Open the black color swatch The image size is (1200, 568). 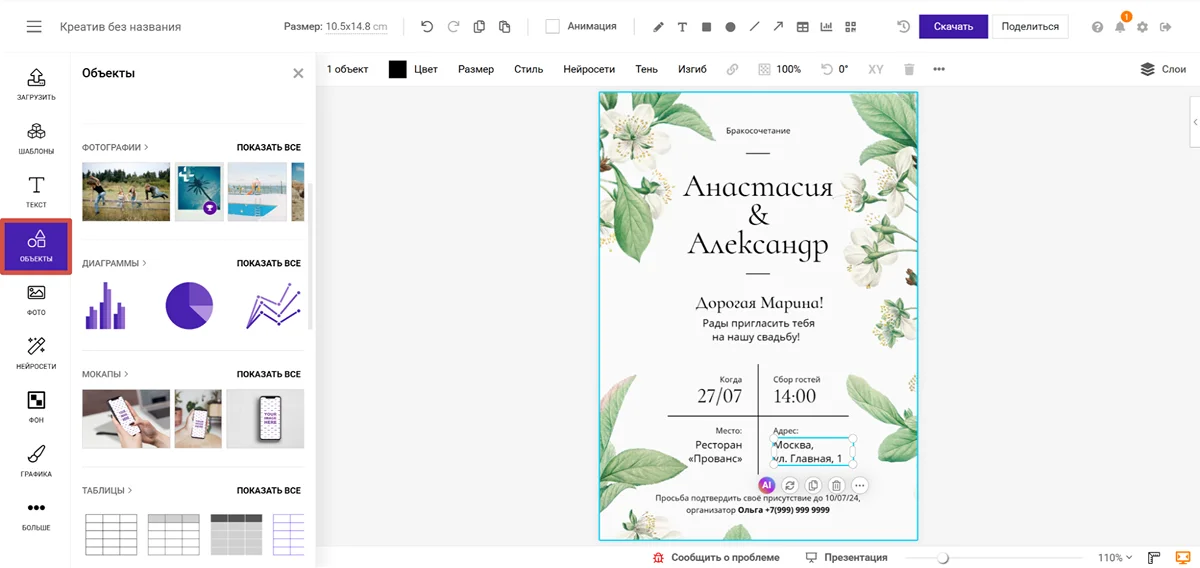pos(398,70)
